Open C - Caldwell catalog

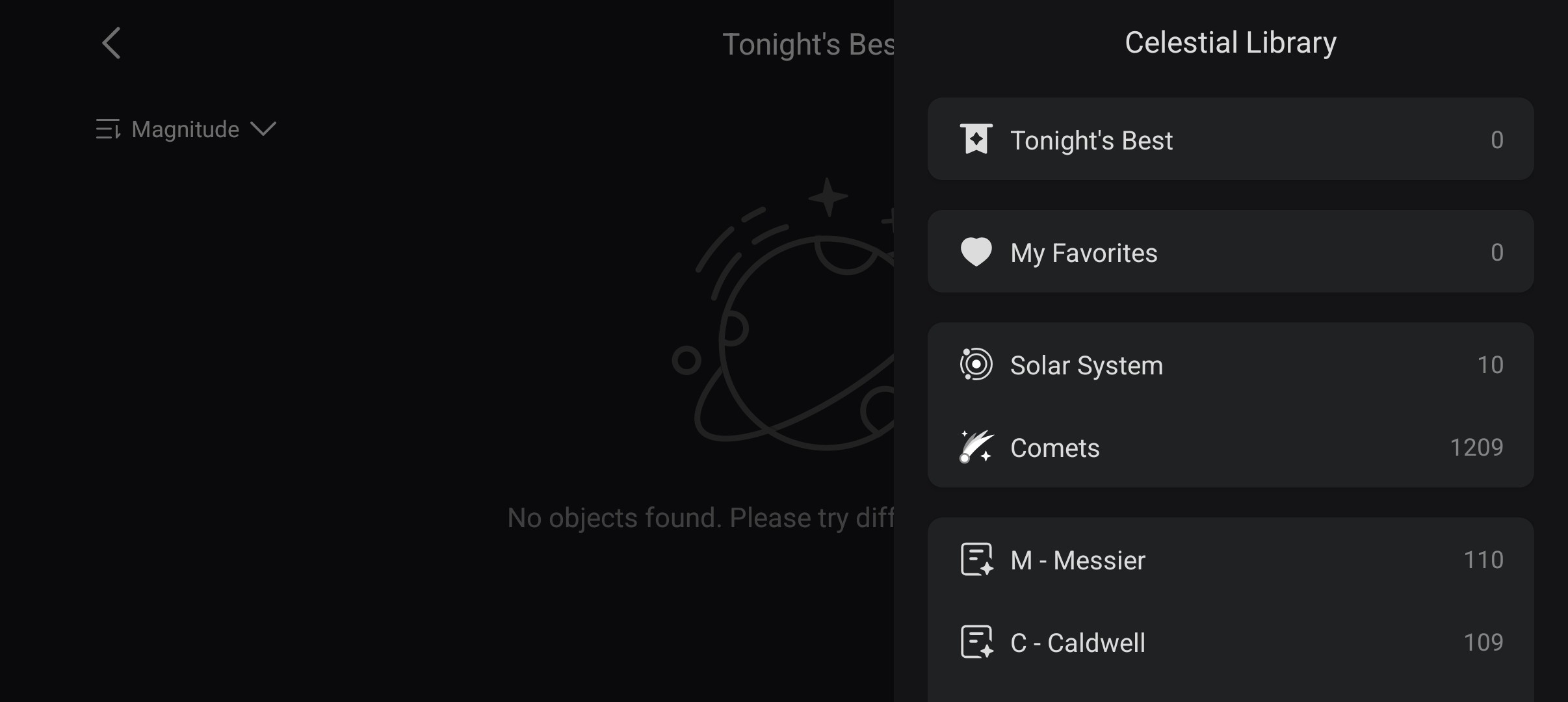pos(1230,642)
